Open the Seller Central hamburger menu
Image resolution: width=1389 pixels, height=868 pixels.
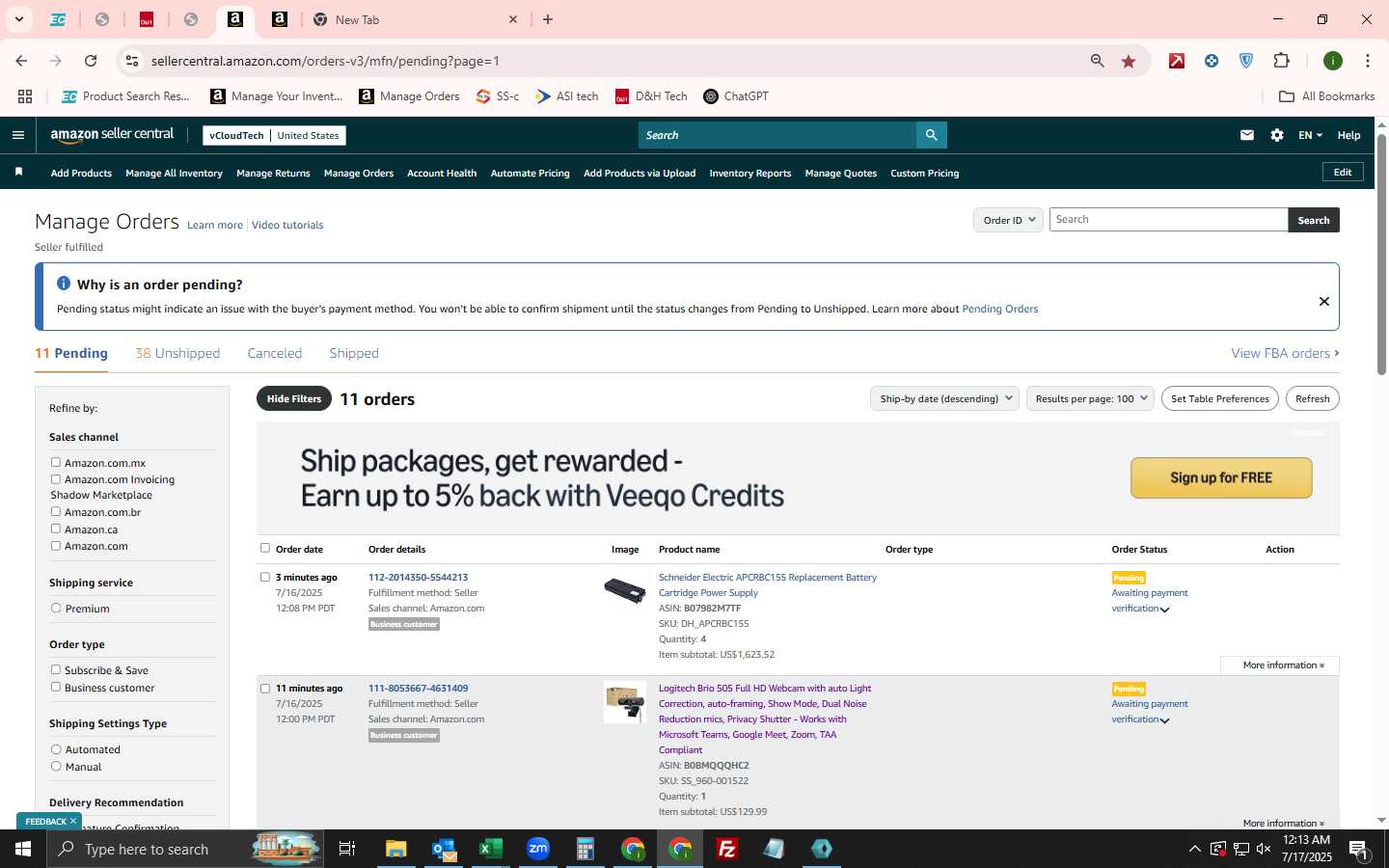(18, 135)
